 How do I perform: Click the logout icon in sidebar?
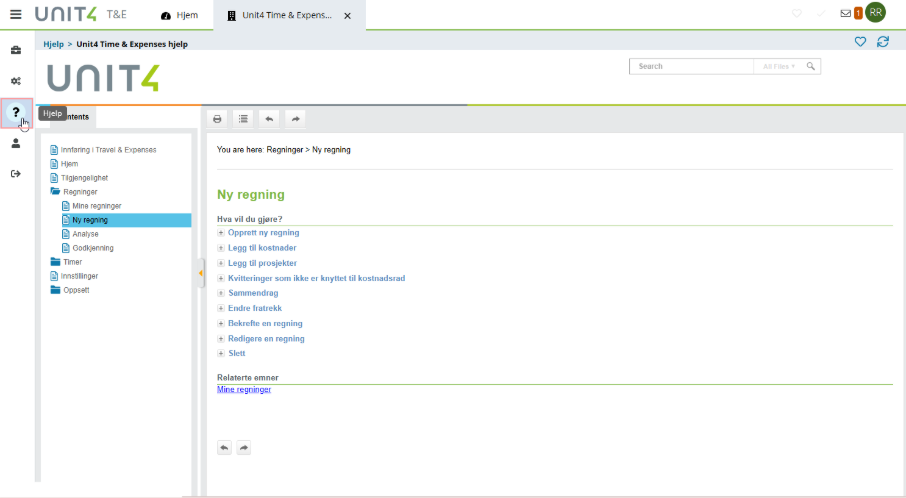(x=16, y=174)
